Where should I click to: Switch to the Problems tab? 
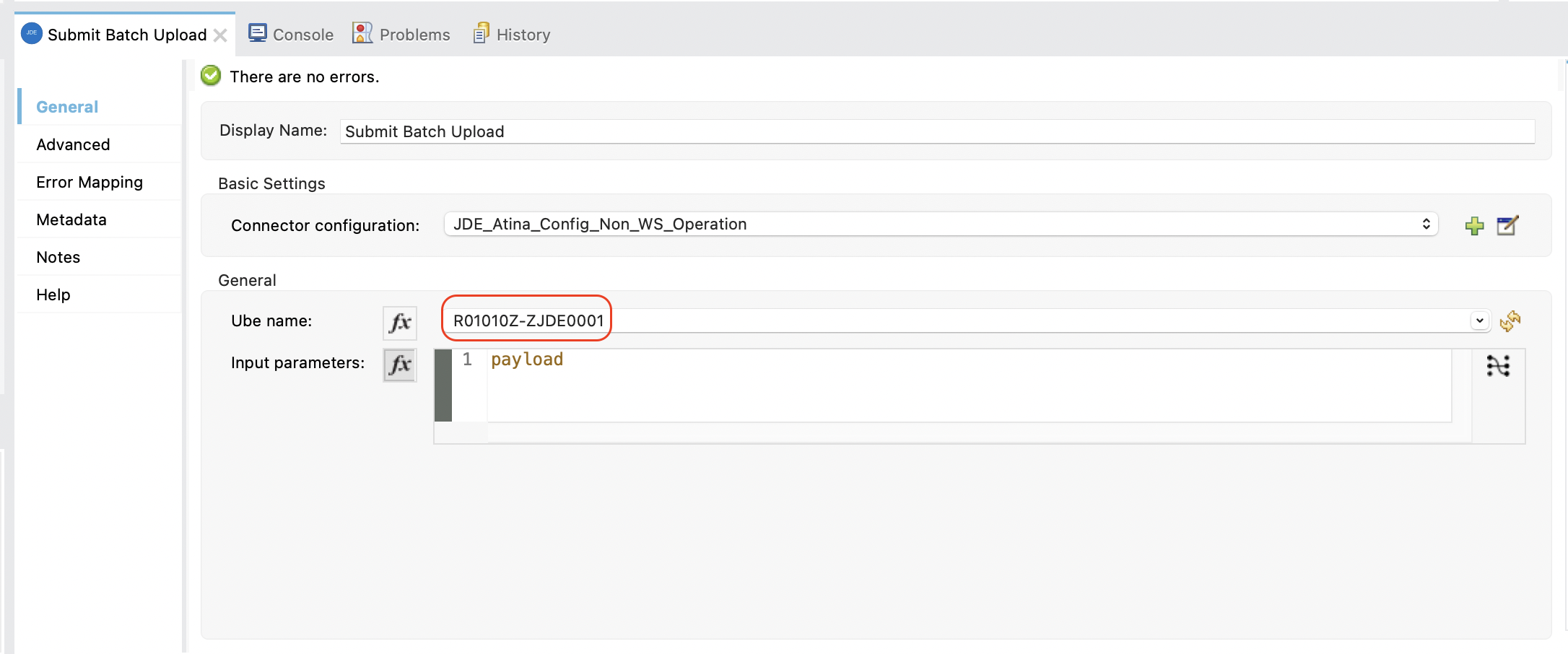click(x=401, y=35)
